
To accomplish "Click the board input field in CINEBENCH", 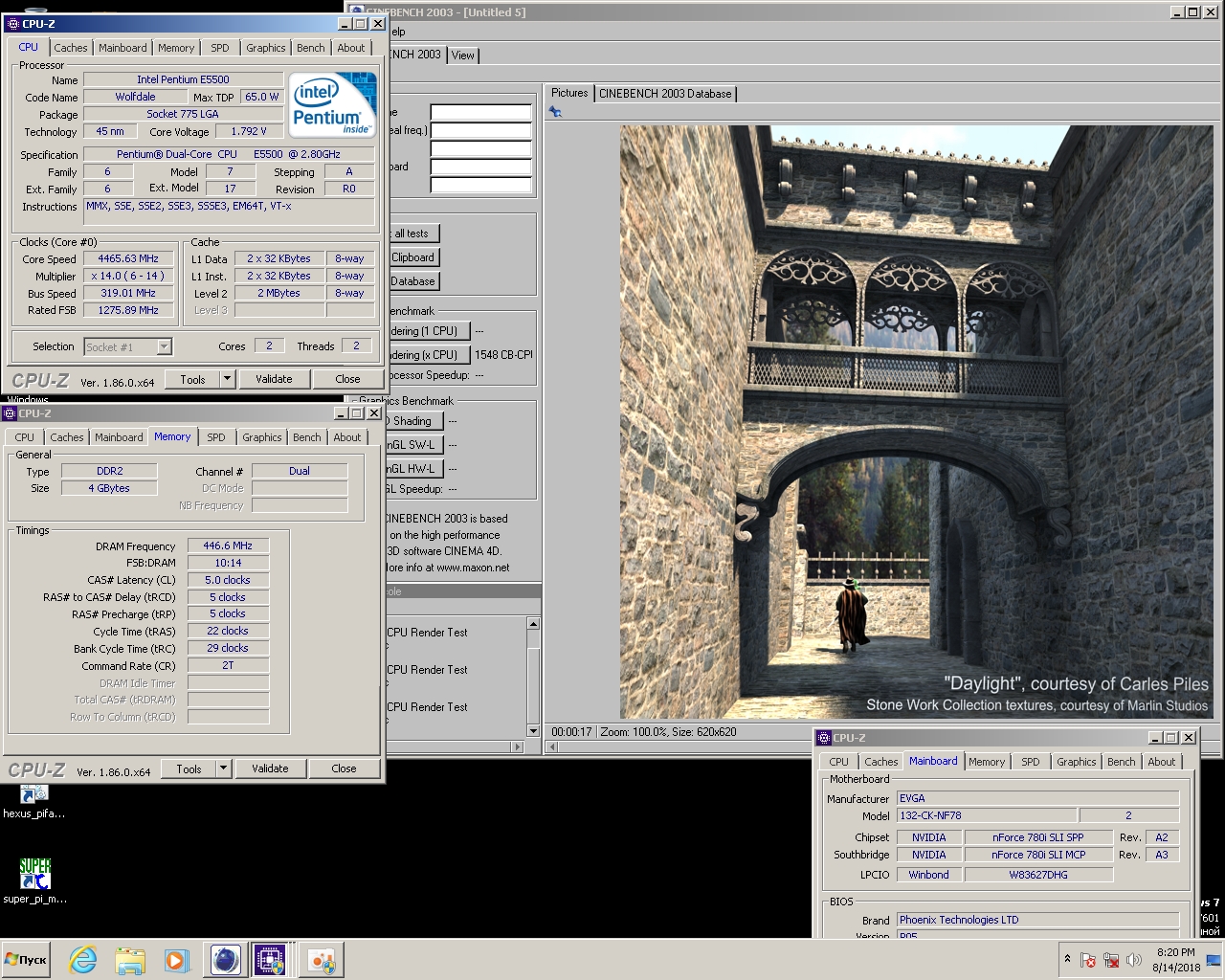I will click(480, 167).
